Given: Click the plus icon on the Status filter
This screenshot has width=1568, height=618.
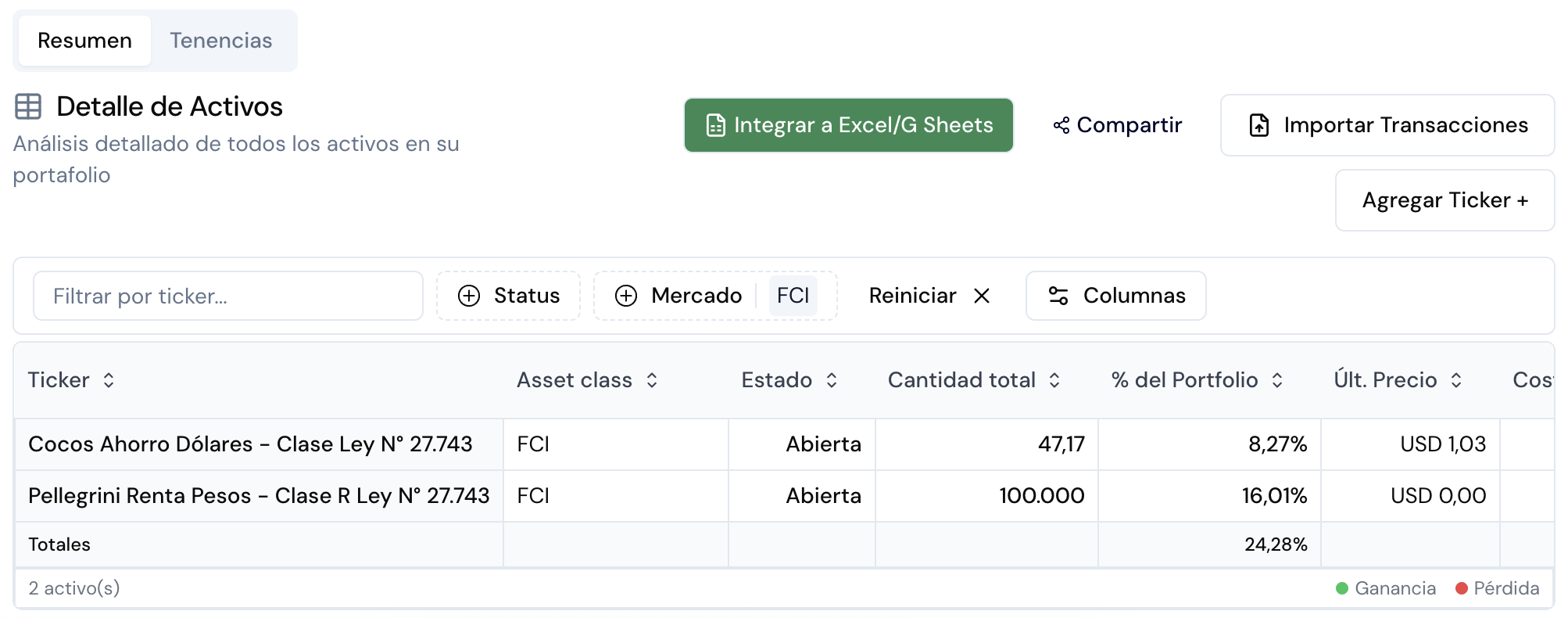Looking at the screenshot, I should pyautogui.click(x=469, y=296).
